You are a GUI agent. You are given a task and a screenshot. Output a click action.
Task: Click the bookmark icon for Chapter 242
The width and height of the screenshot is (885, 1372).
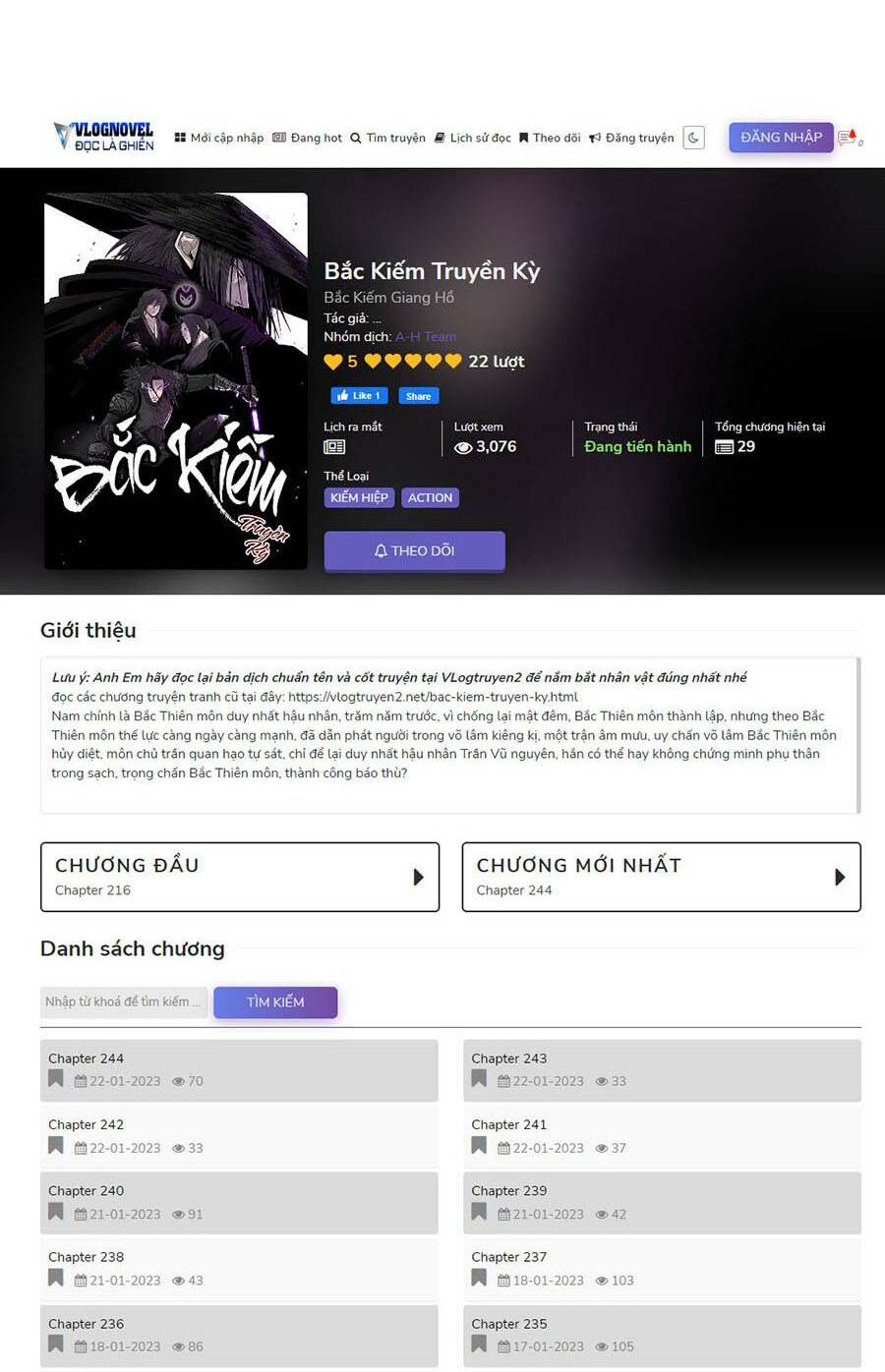pyautogui.click(x=56, y=1146)
